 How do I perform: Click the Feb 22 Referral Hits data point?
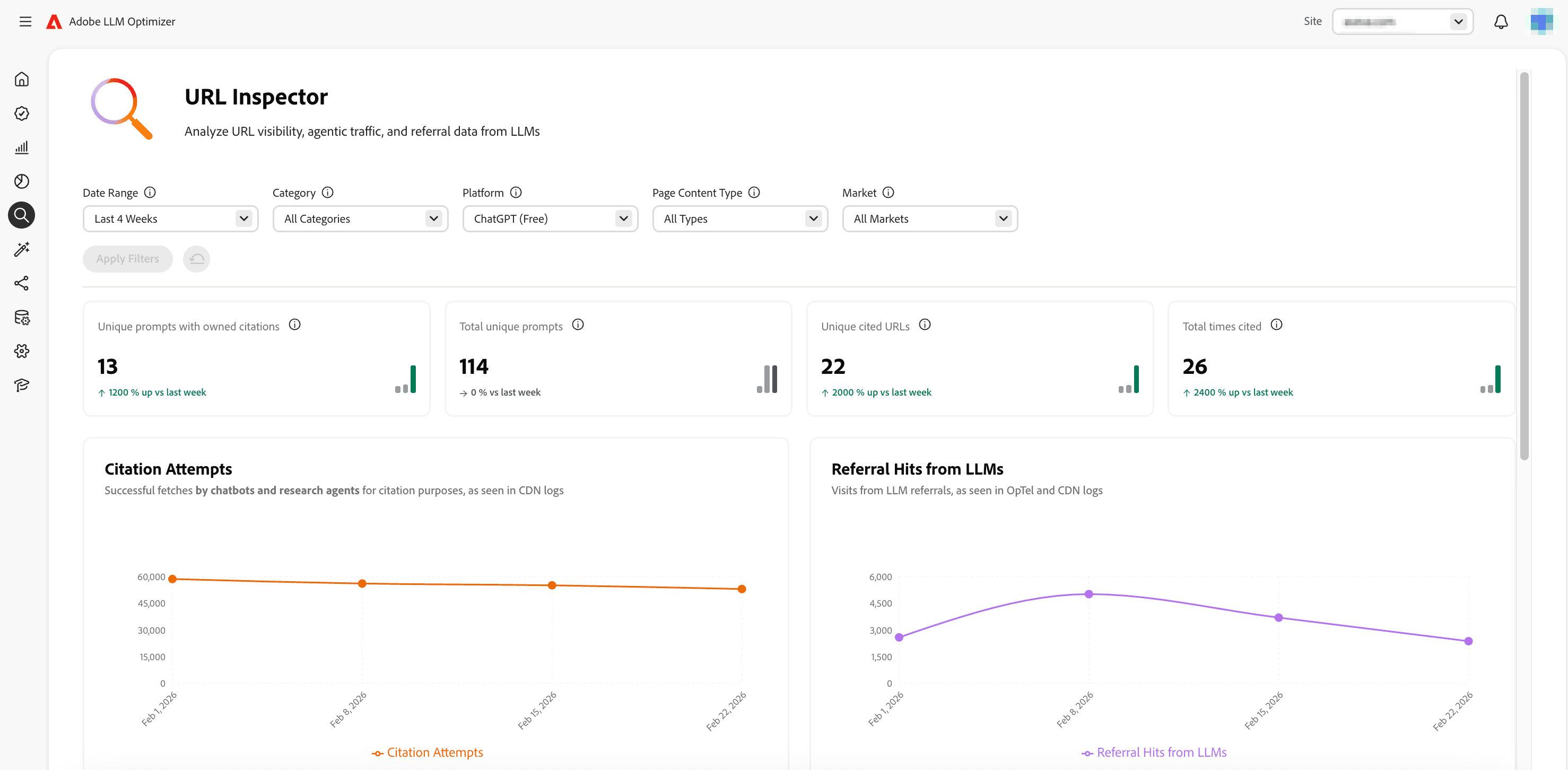[x=1469, y=642]
